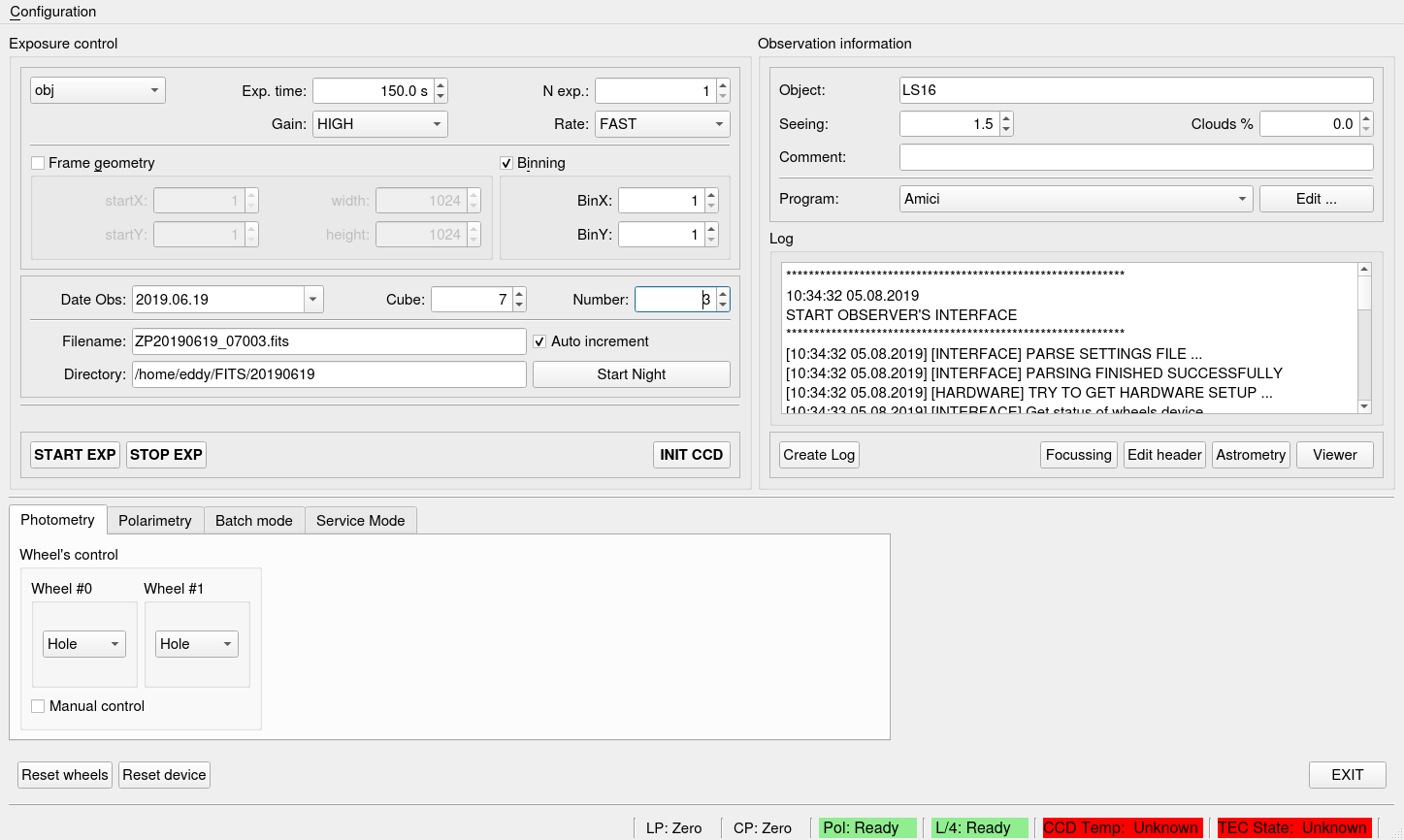Click the INIT CCD button

[691, 455]
